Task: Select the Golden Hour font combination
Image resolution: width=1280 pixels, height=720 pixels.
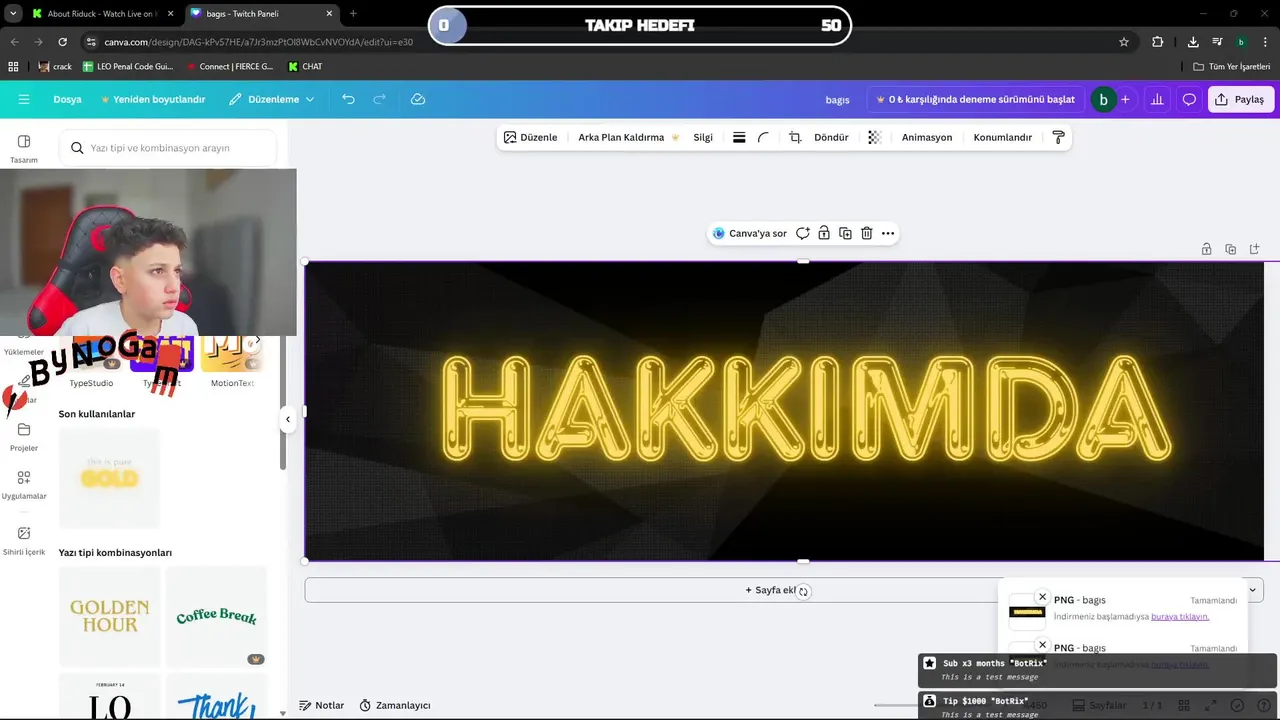Action: point(109,616)
